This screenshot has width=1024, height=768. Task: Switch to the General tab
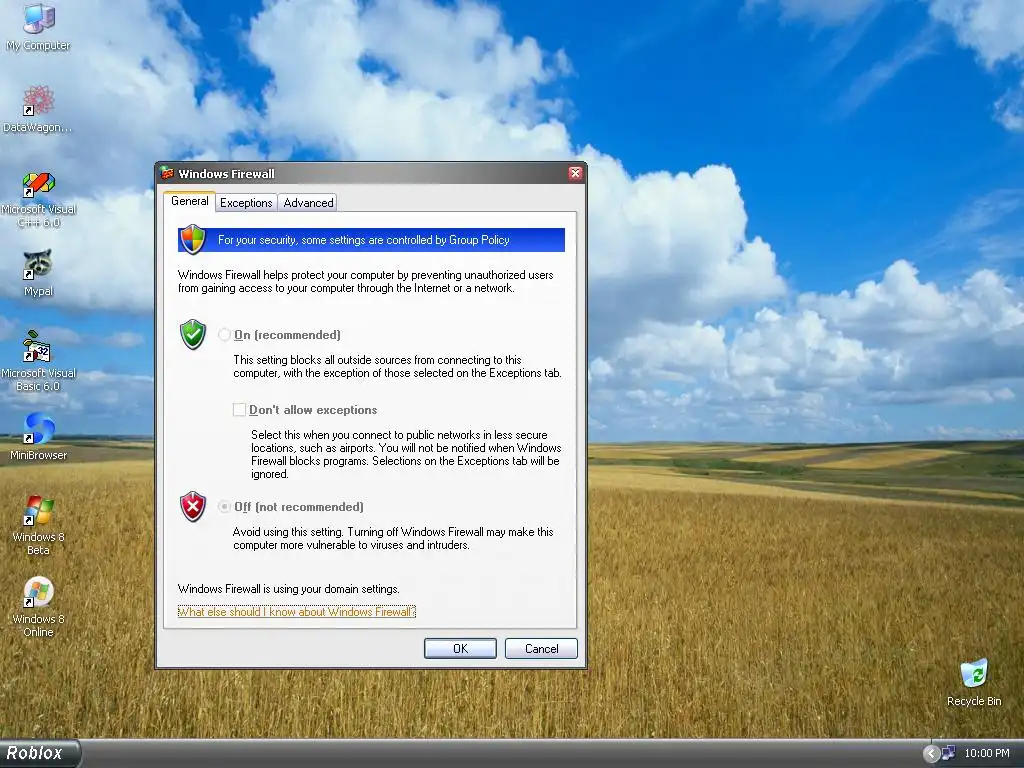tap(189, 201)
